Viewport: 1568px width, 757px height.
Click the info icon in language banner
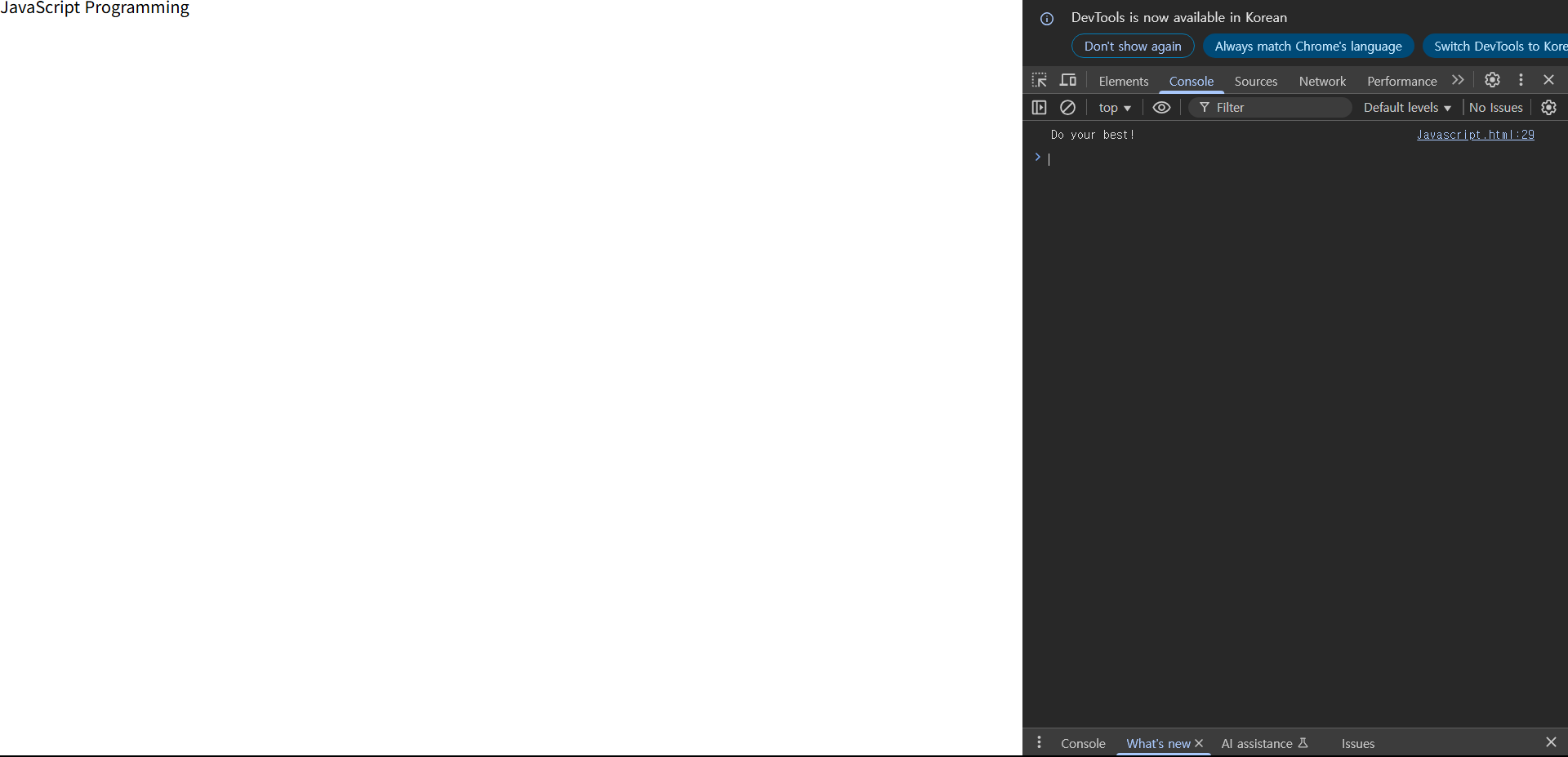1047,19
